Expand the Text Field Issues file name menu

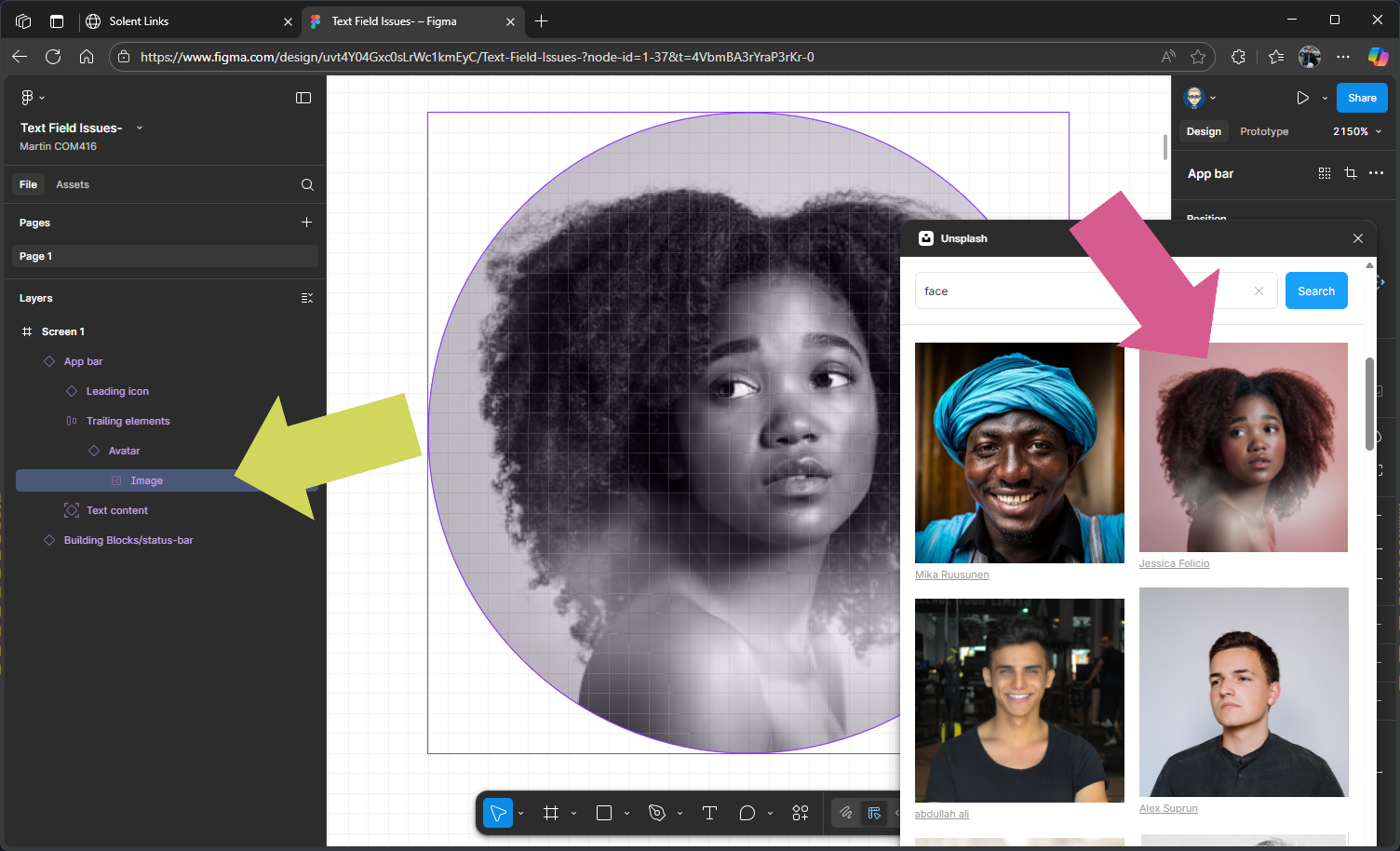coord(140,128)
